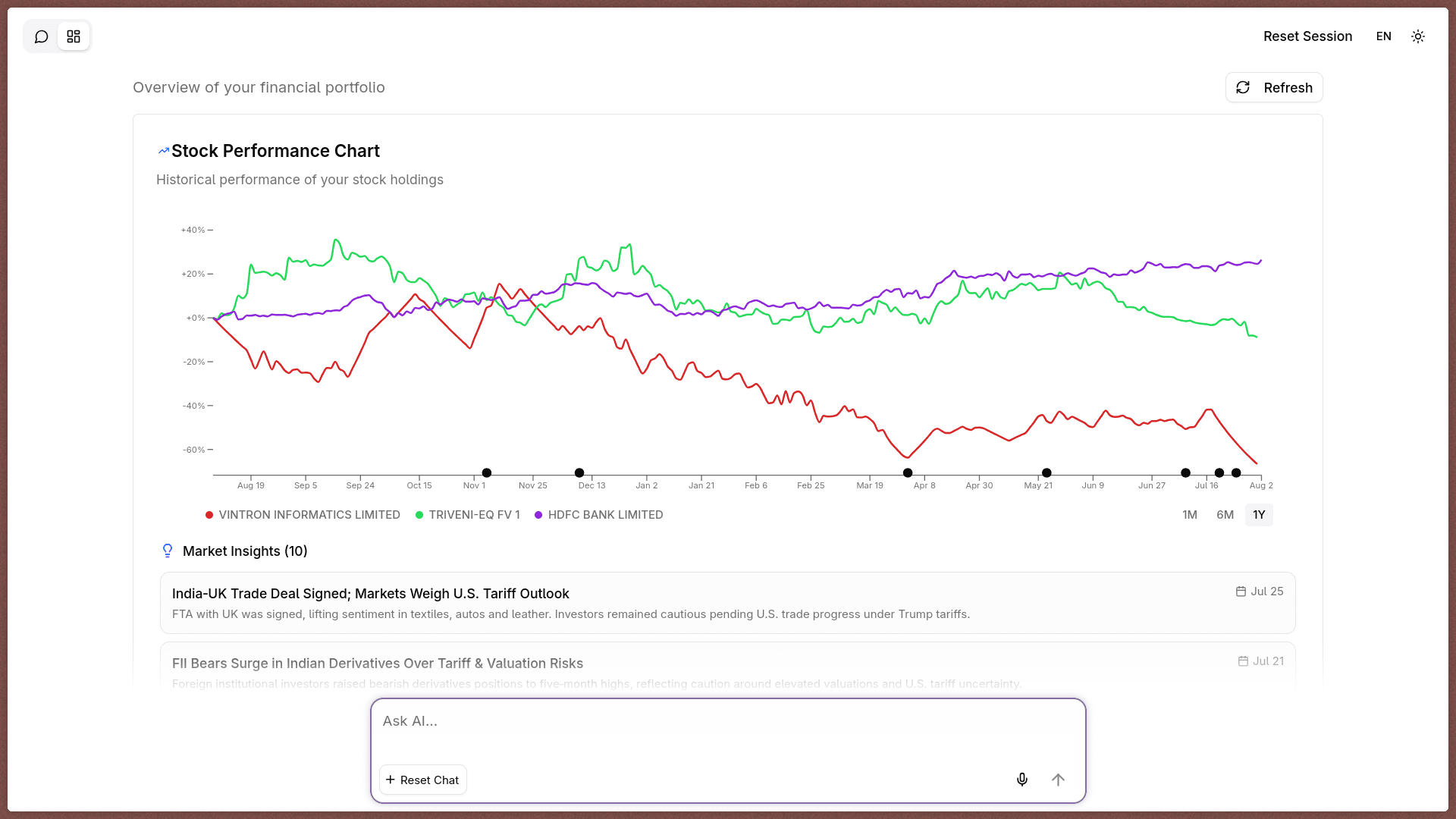The image size is (1456, 819).
Task: Toggle TRIVENI-EQ FV 1 legend series
Action: click(x=467, y=515)
